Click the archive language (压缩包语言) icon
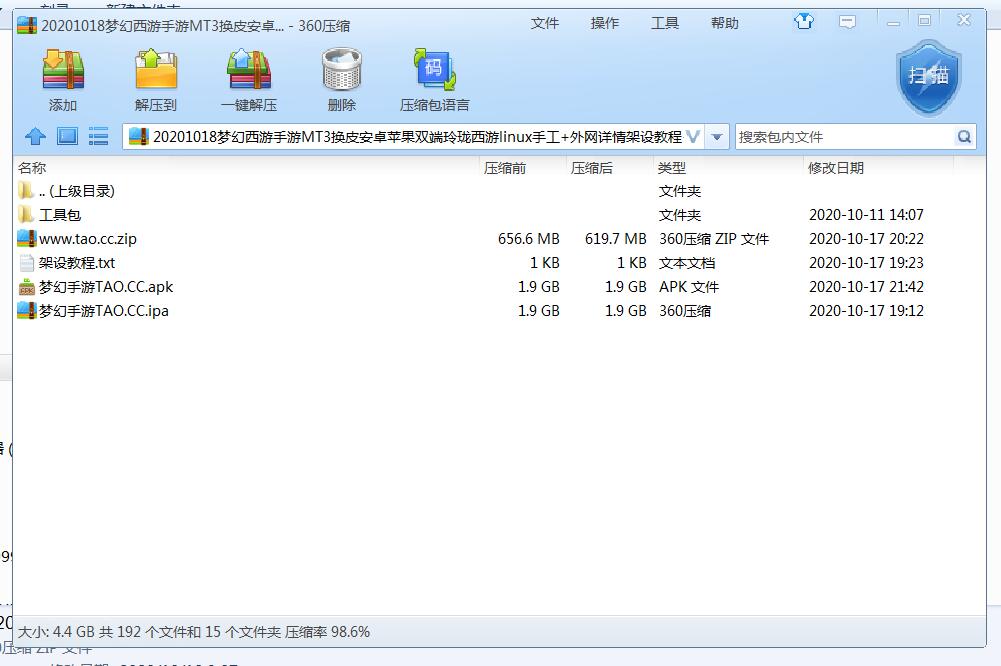1001x666 pixels. tap(434, 71)
